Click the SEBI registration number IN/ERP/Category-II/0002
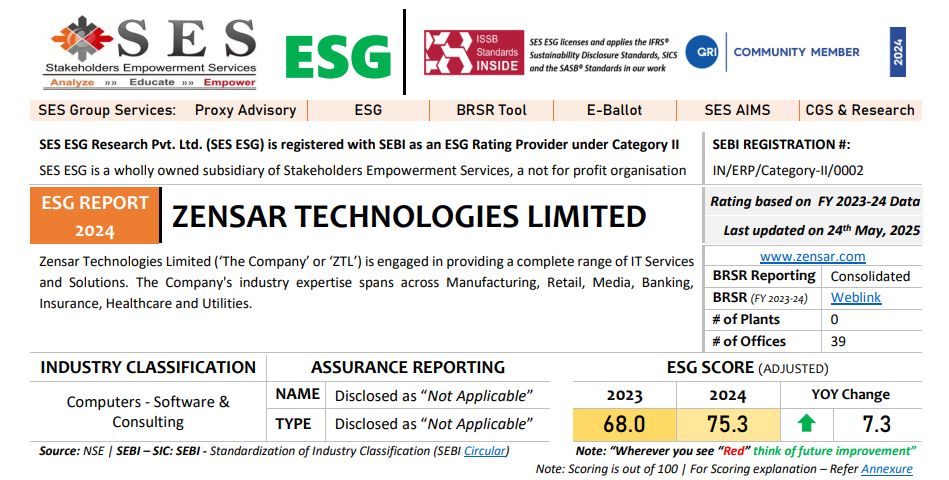 [788, 171]
